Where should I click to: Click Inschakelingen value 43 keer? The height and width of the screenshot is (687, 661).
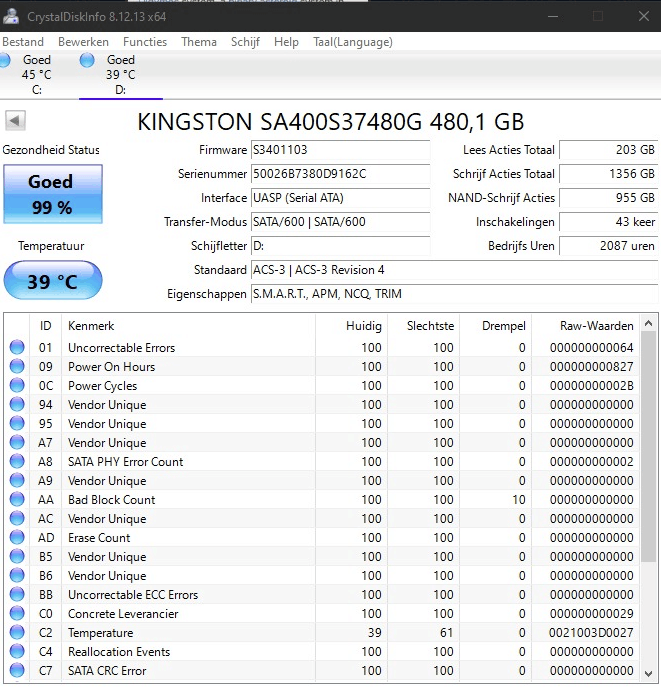coord(608,222)
